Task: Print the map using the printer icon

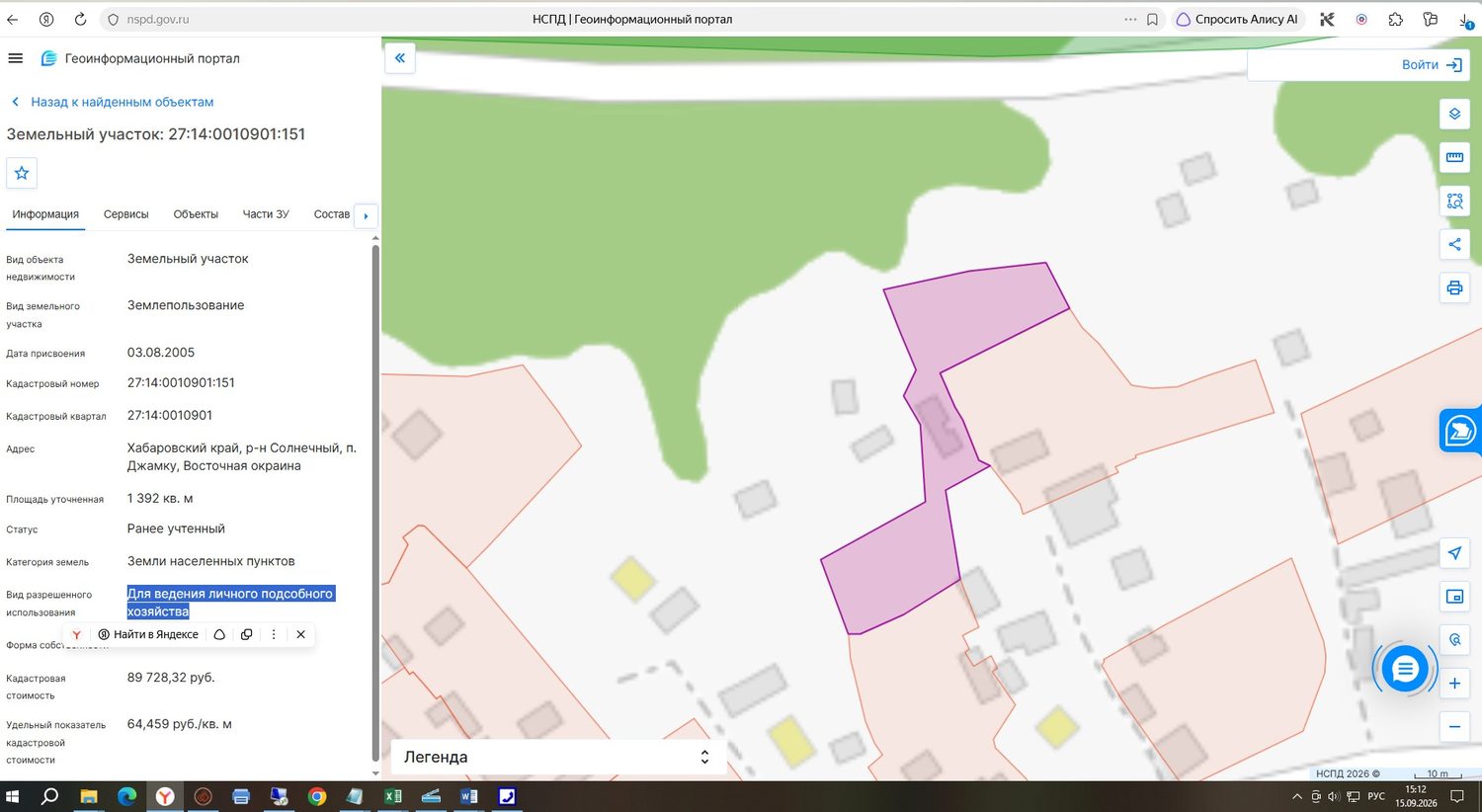Action: pyautogui.click(x=1454, y=287)
